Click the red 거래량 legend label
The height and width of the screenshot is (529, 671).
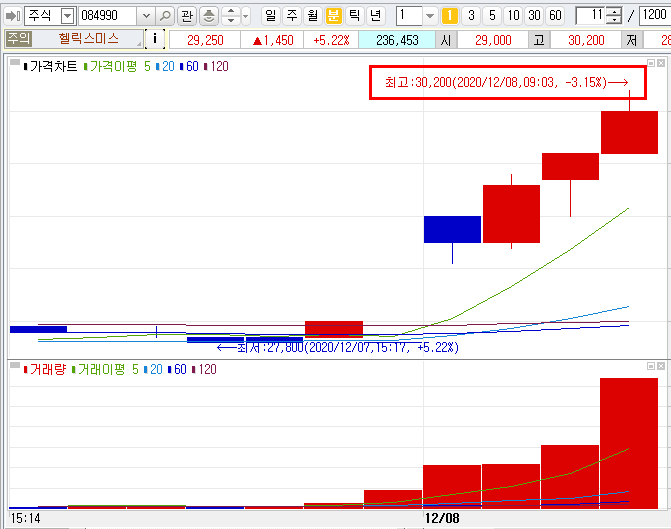pyautogui.click(x=45, y=369)
